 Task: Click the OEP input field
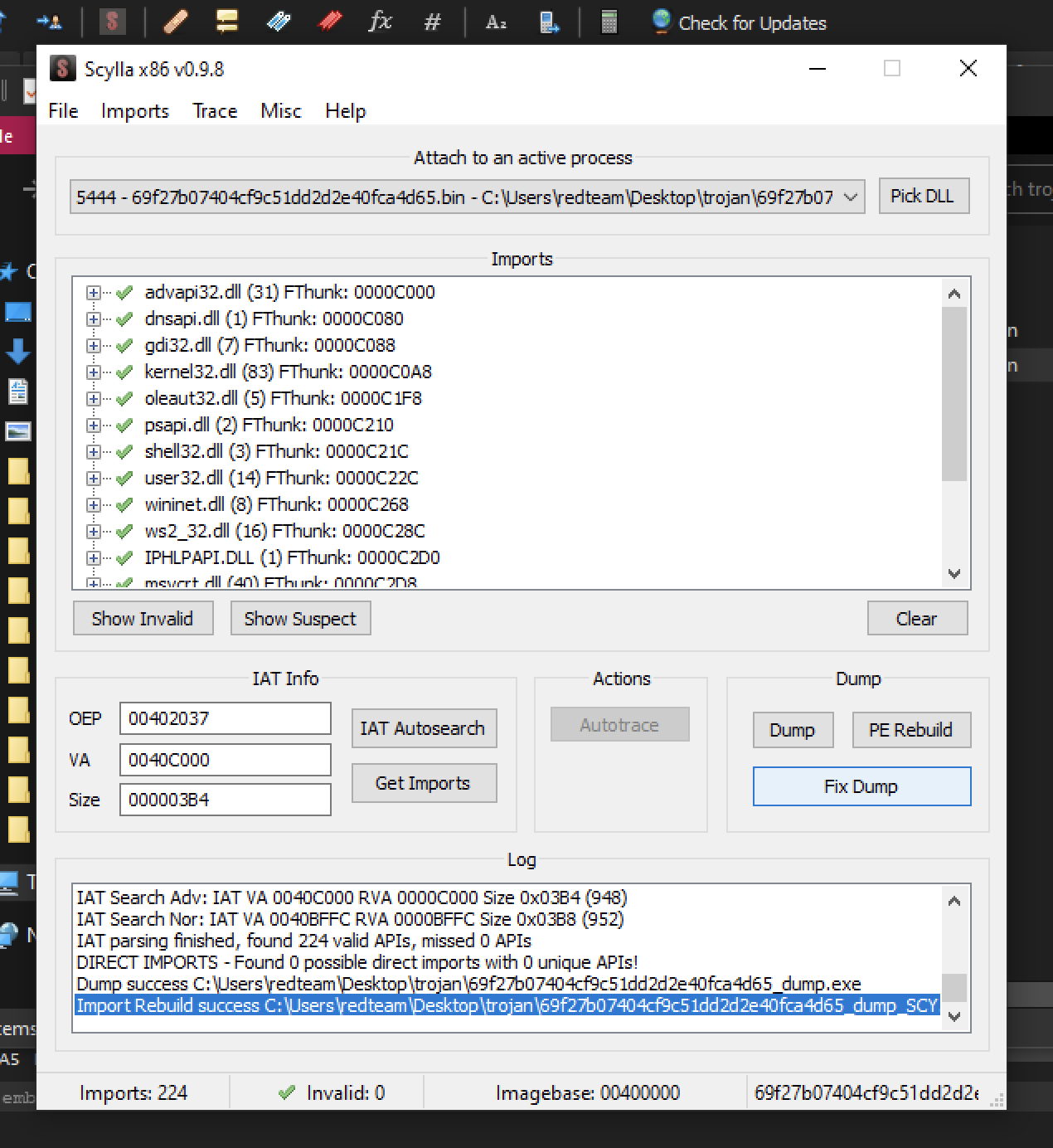tap(226, 718)
